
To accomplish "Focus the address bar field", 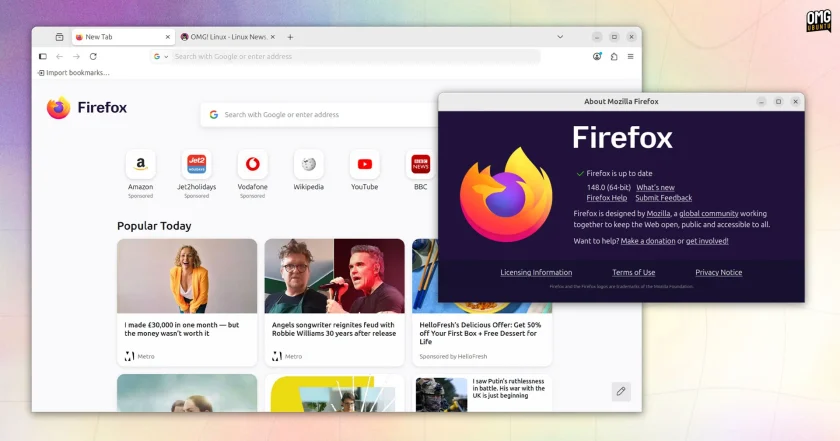I will tap(346, 56).
